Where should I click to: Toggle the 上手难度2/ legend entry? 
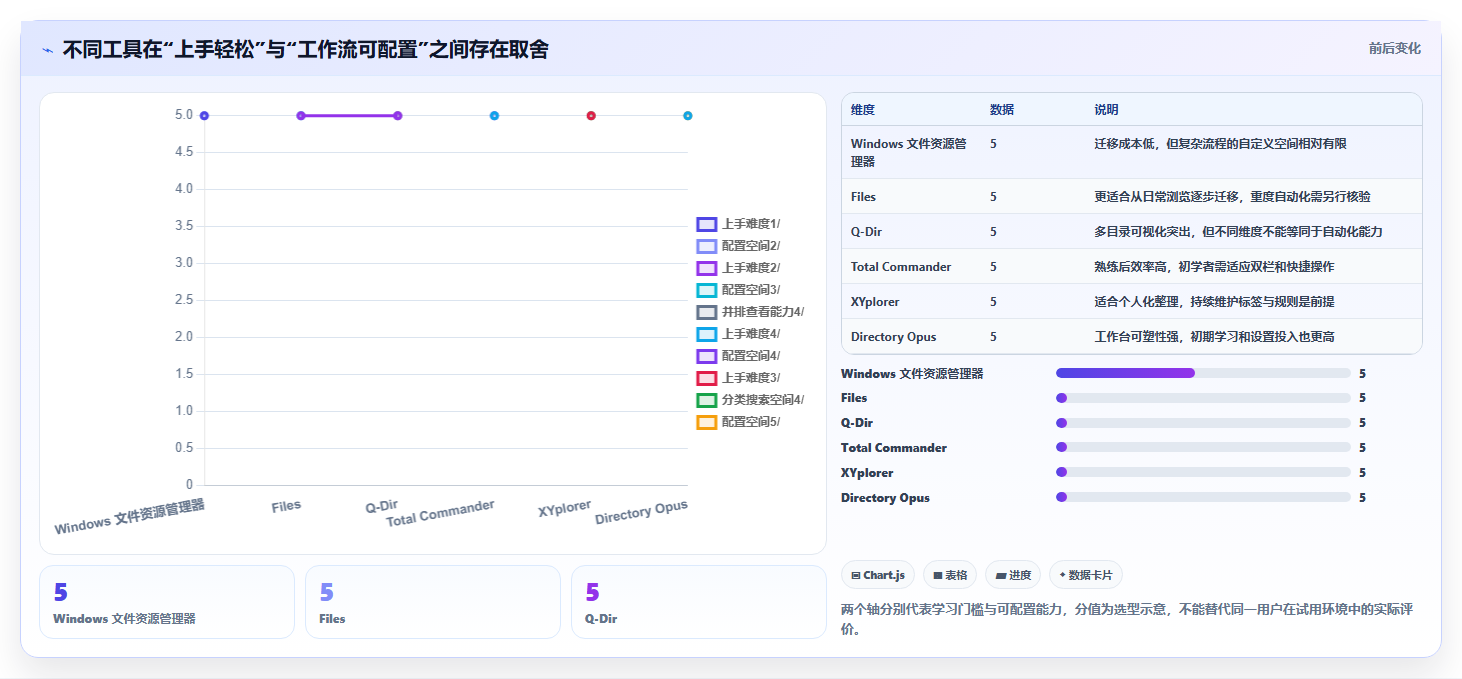click(x=738, y=268)
